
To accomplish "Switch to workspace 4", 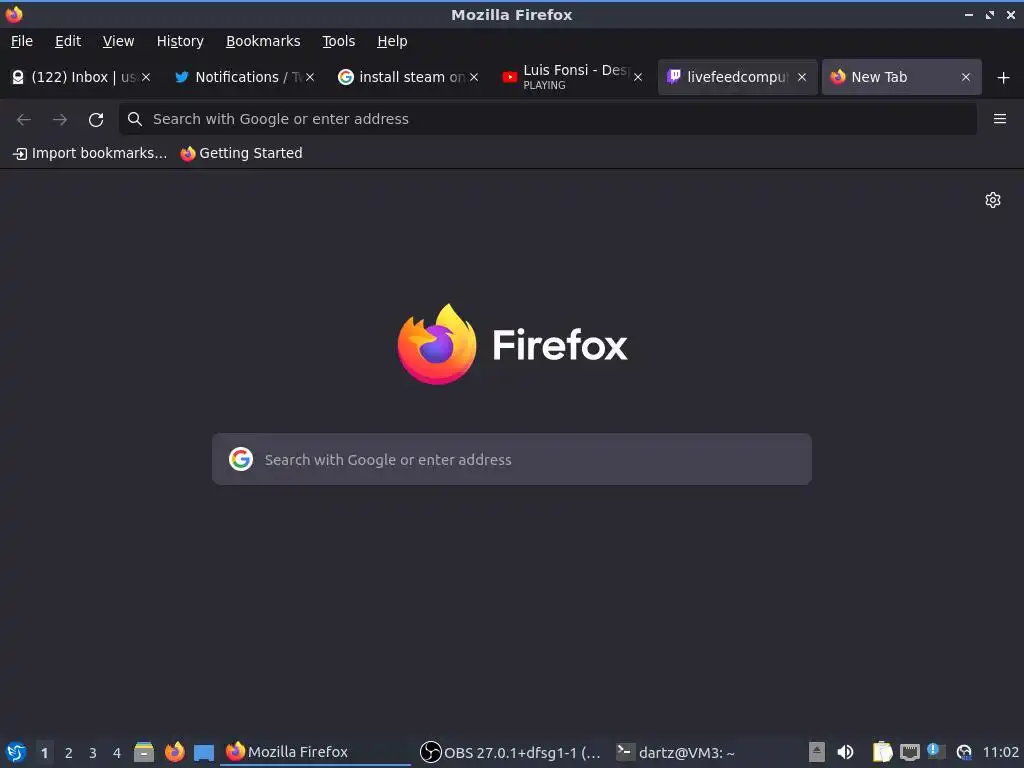I will [117, 753].
